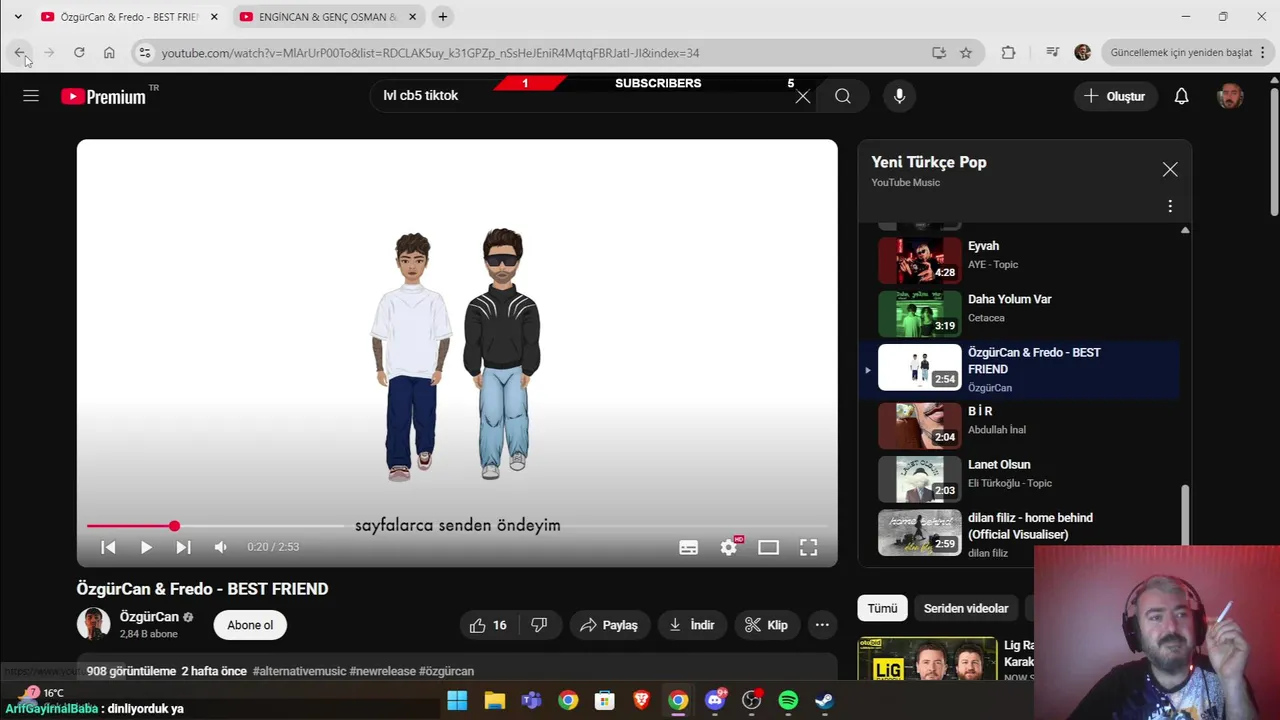The image size is (1280, 720).
Task: Mute the video volume
Action: coord(221,547)
